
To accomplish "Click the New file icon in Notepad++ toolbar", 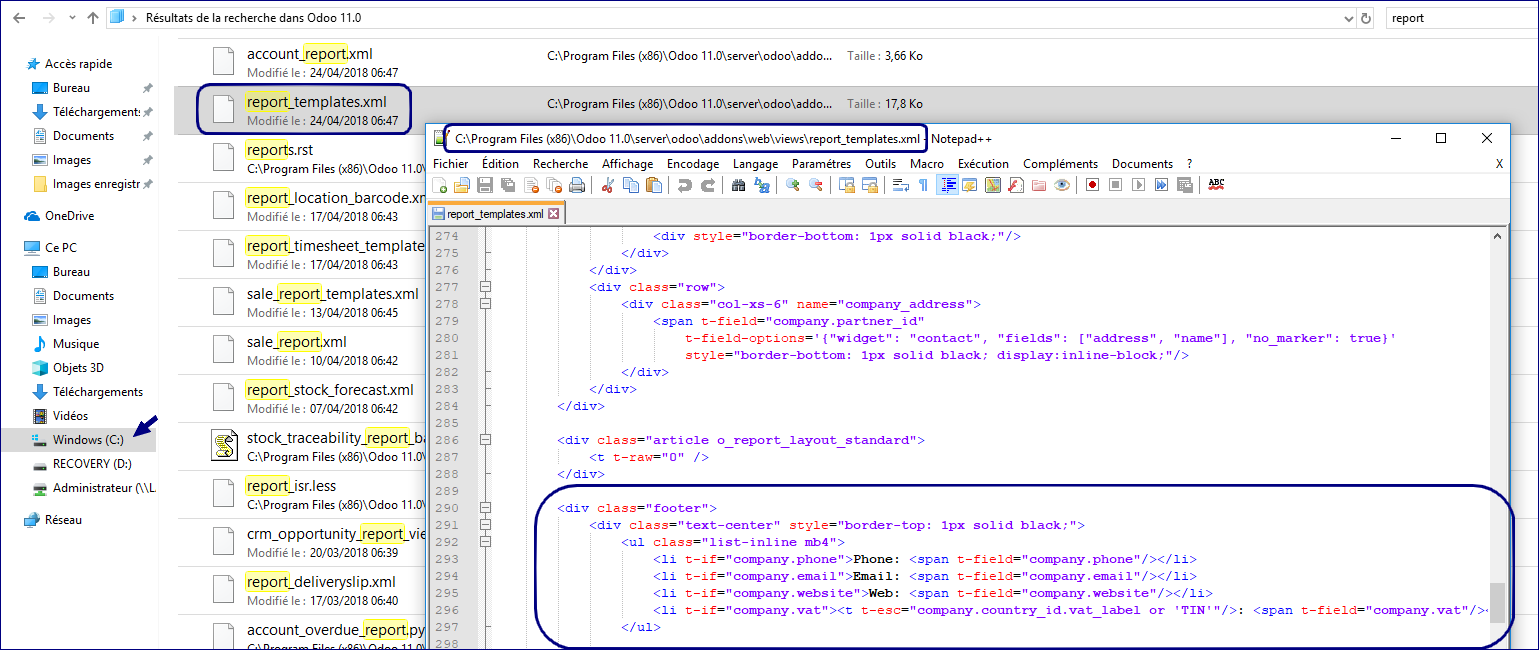I will 440,185.
